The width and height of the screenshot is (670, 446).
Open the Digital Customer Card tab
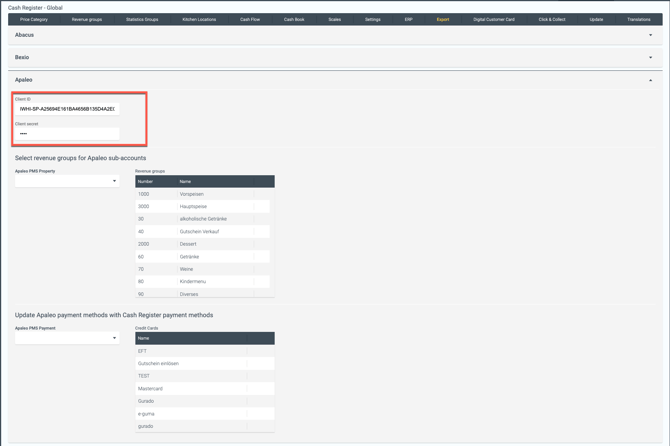[494, 19]
